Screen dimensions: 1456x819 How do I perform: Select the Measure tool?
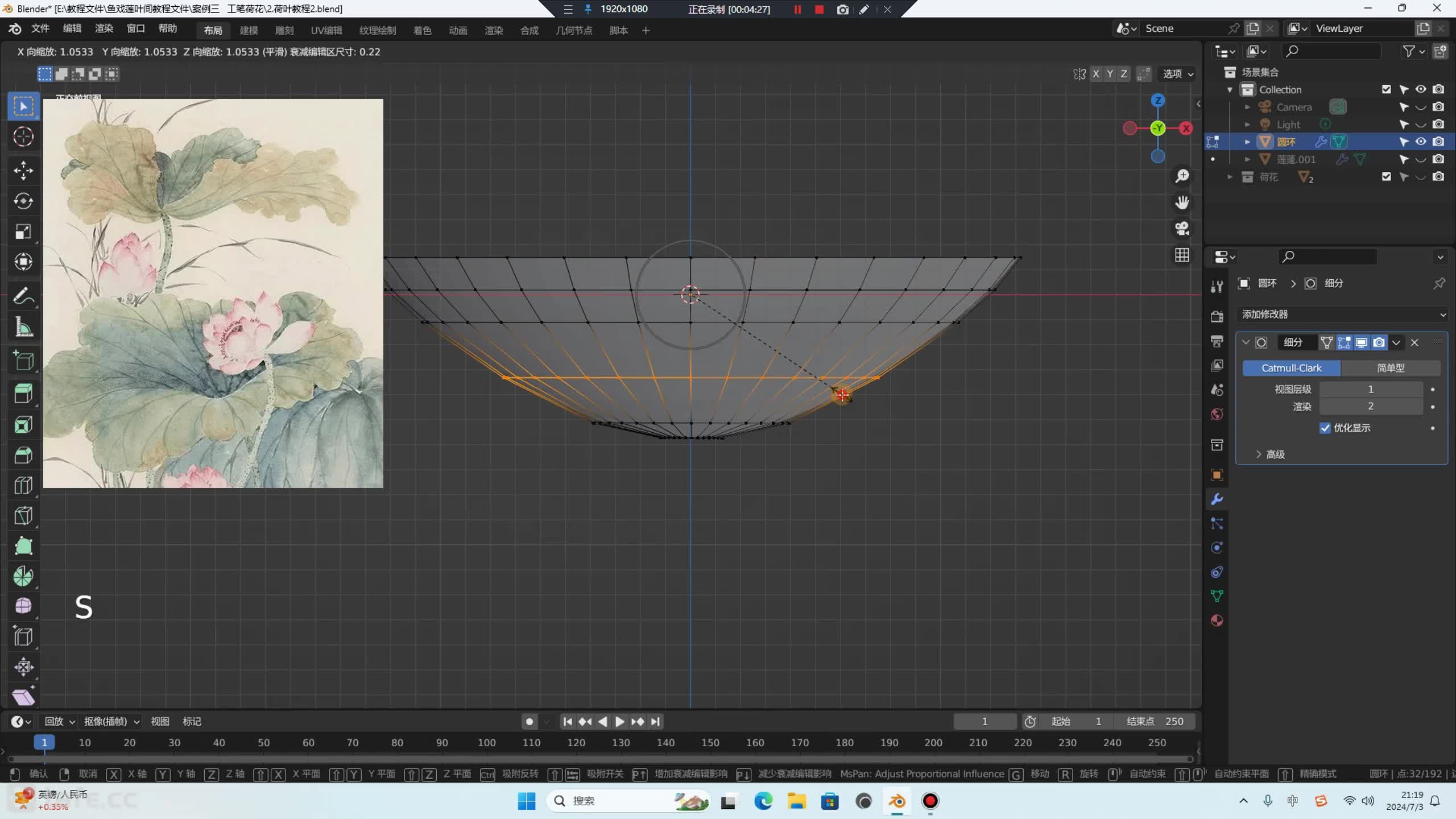tap(23, 326)
